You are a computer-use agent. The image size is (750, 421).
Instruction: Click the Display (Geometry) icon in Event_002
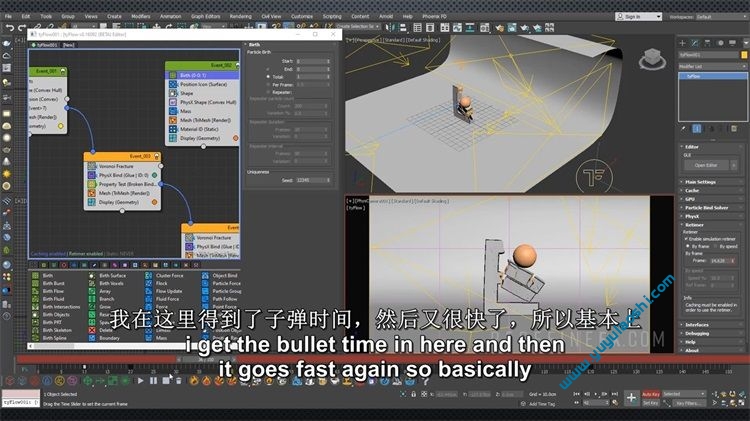click(x=173, y=138)
